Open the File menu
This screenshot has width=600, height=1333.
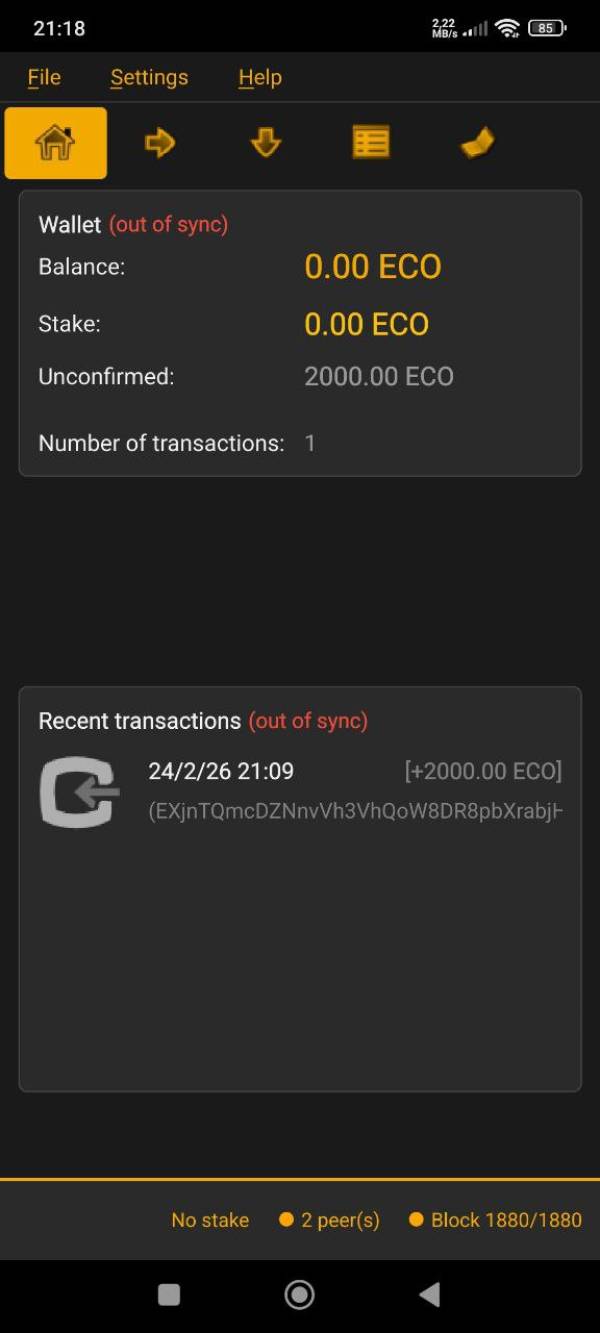44,77
